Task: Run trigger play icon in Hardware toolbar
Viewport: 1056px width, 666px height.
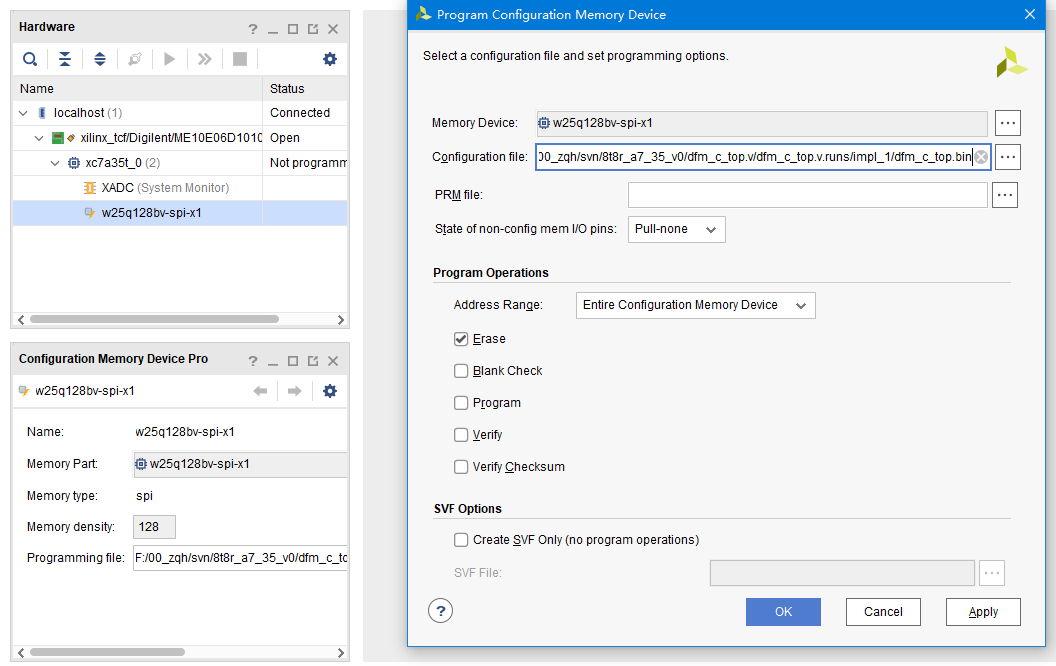Action: (x=170, y=59)
